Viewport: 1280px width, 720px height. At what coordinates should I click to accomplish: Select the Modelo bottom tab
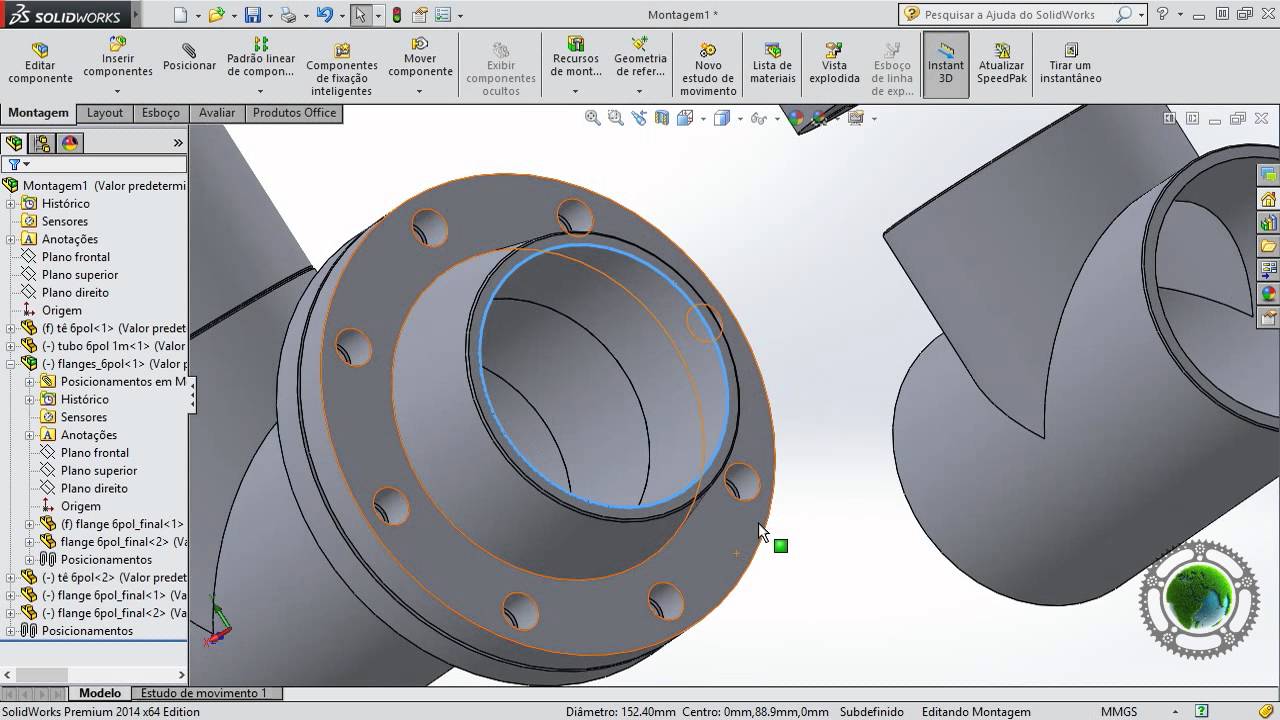(100, 693)
